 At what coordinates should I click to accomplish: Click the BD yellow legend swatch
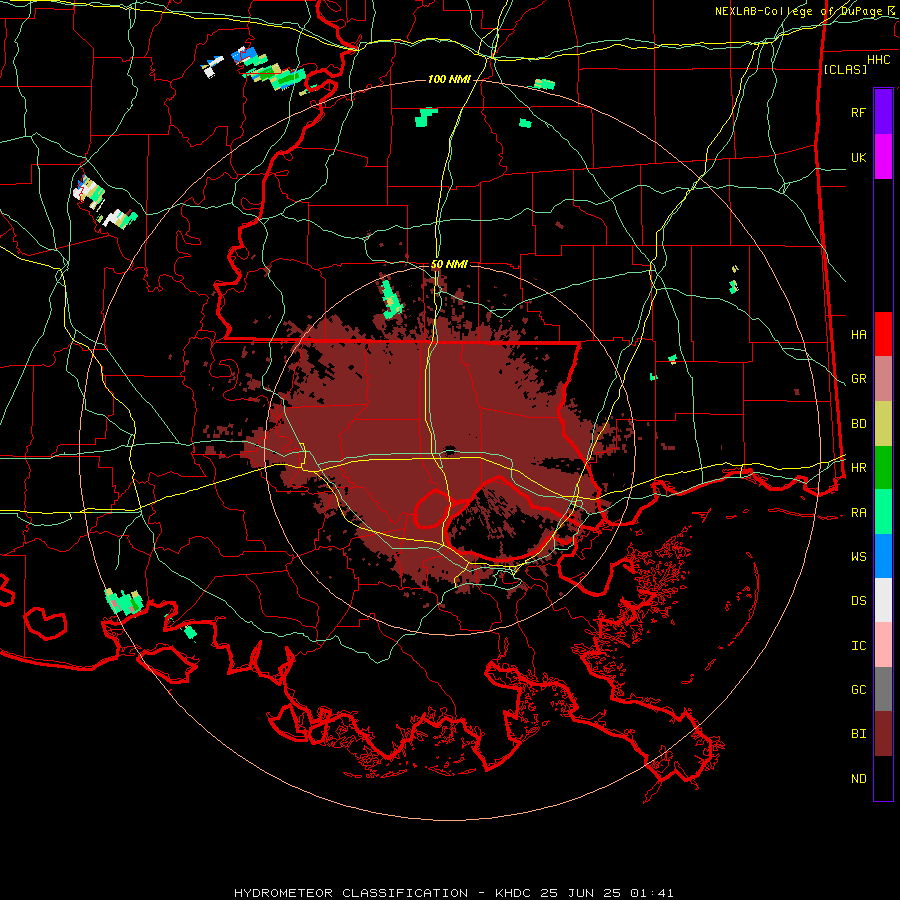coord(883,424)
